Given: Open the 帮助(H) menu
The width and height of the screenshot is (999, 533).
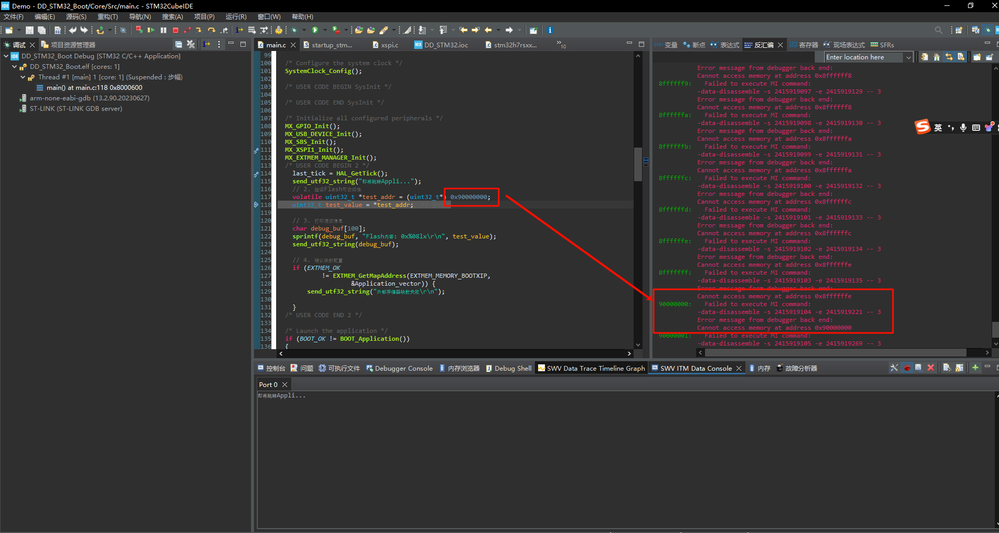Looking at the screenshot, I should tap(302, 17).
